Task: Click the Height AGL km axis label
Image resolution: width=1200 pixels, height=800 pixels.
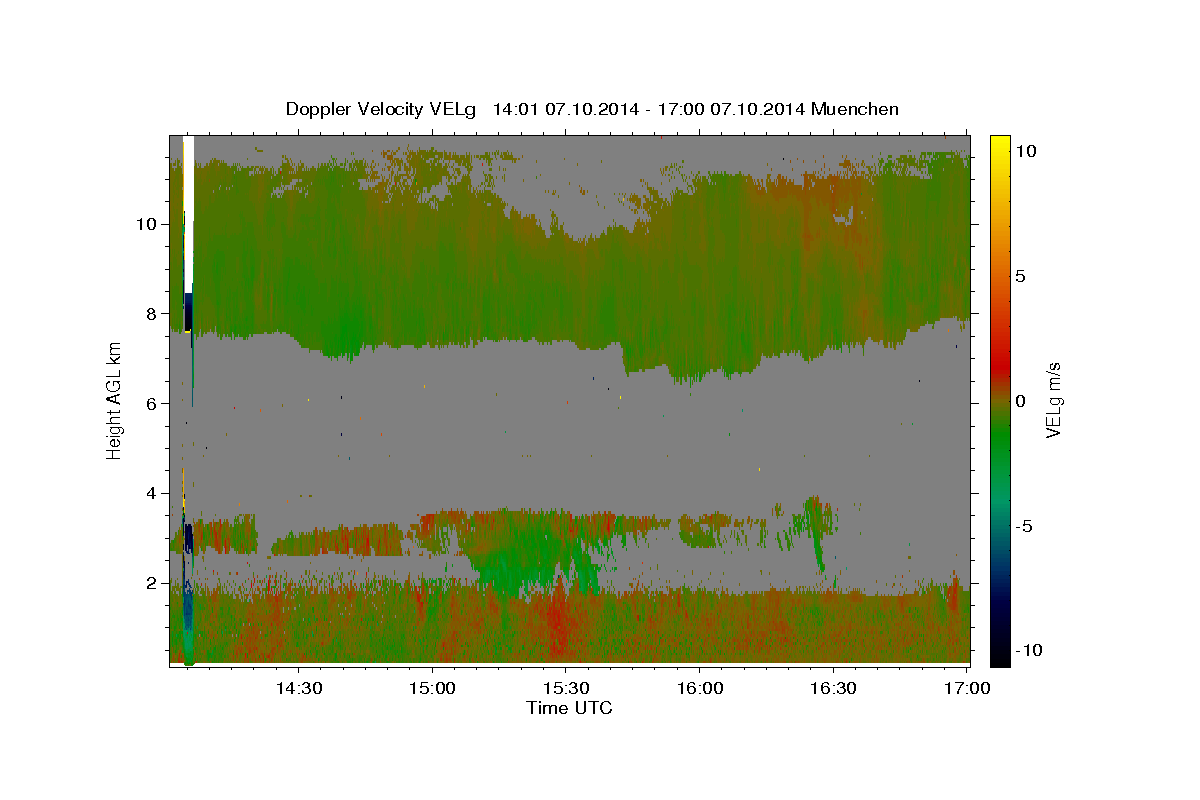Action: pyautogui.click(x=114, y=399)
